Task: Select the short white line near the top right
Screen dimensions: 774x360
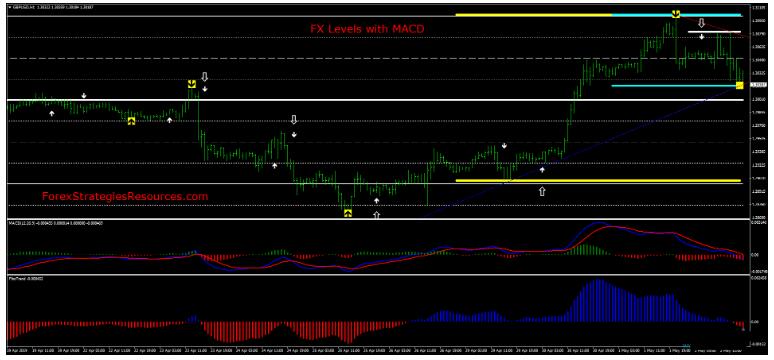Action: tap(714, 32)
